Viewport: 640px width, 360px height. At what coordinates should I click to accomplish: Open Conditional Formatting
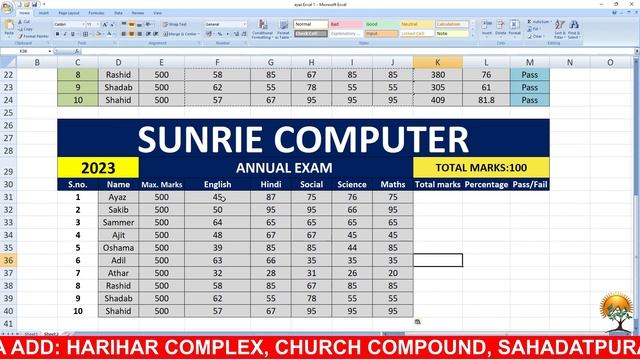pos(262,29)
